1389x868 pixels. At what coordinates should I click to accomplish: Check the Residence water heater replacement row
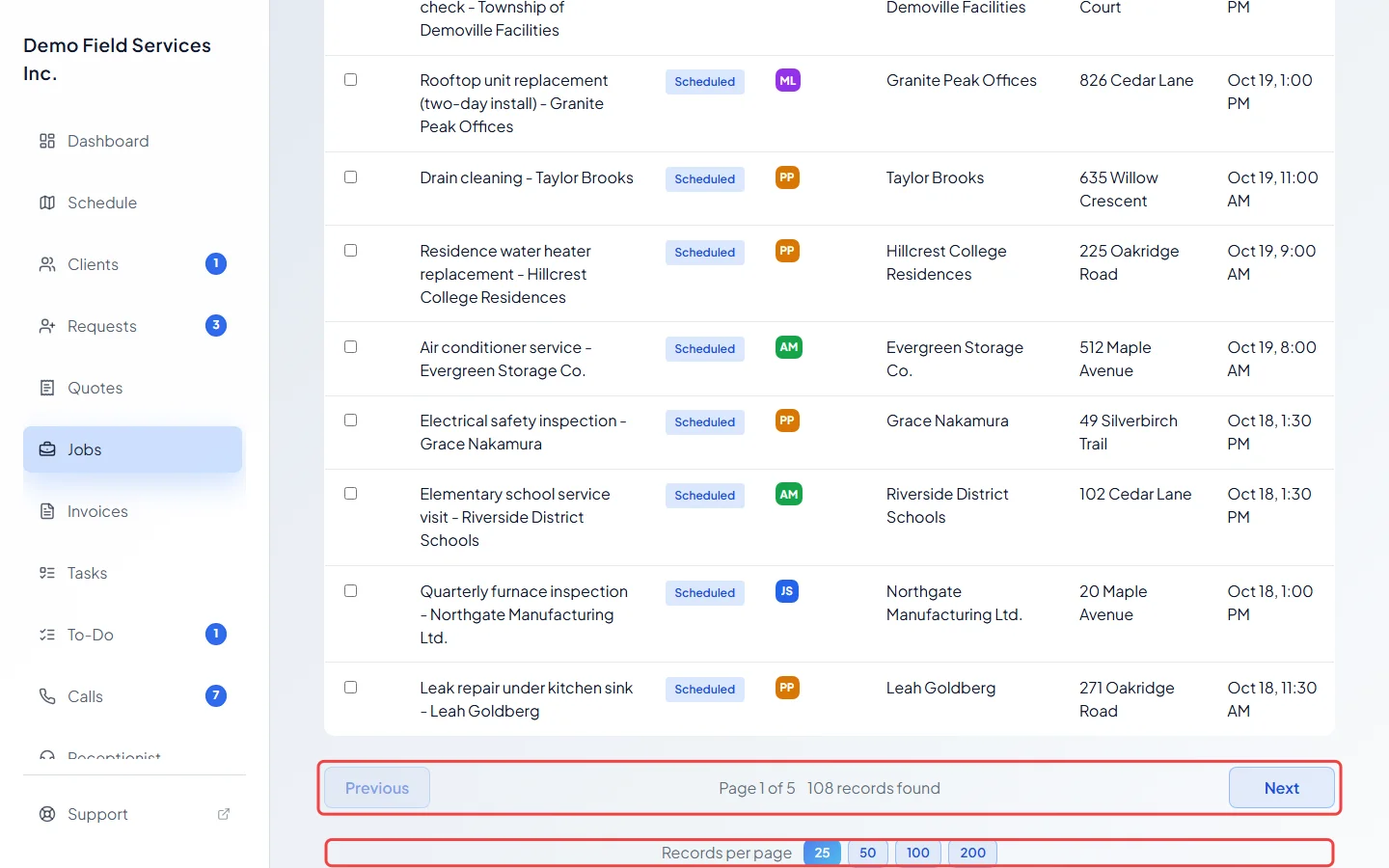point(351,251)
